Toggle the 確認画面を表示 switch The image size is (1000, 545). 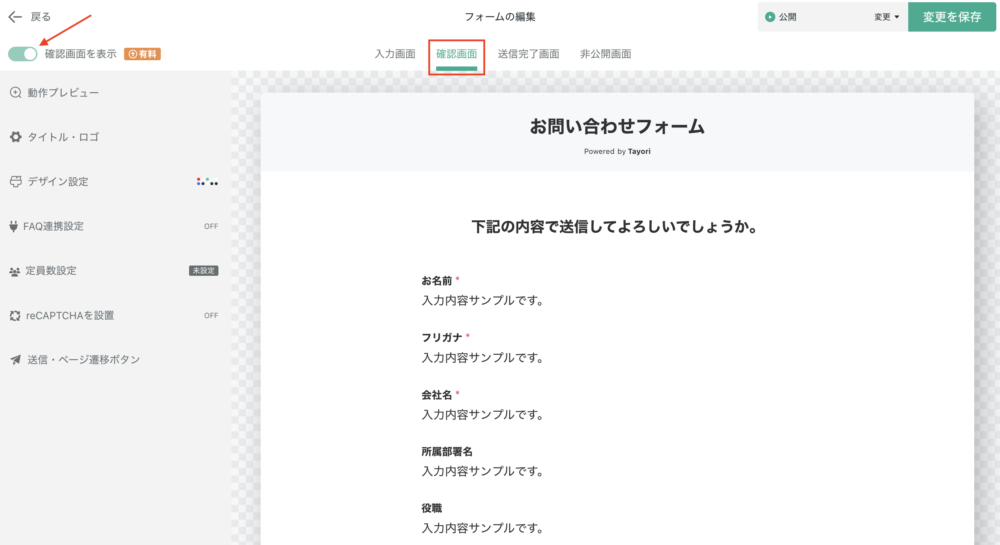[23, 54]
